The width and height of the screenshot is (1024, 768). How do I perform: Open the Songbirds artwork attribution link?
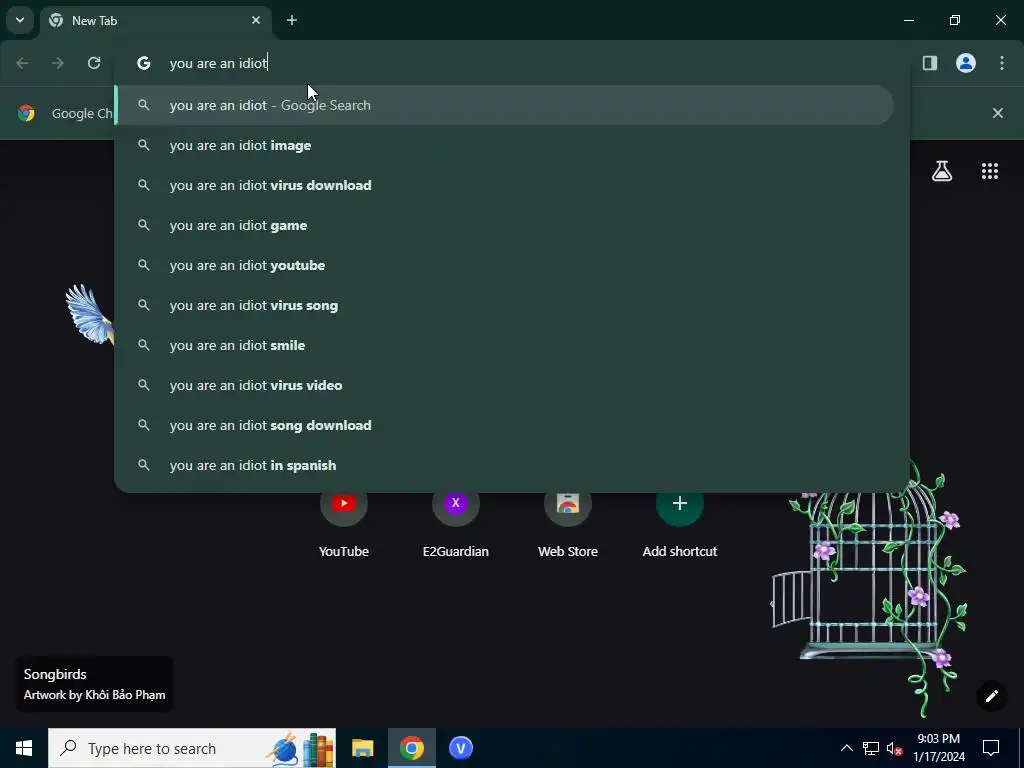pos(94,684)
